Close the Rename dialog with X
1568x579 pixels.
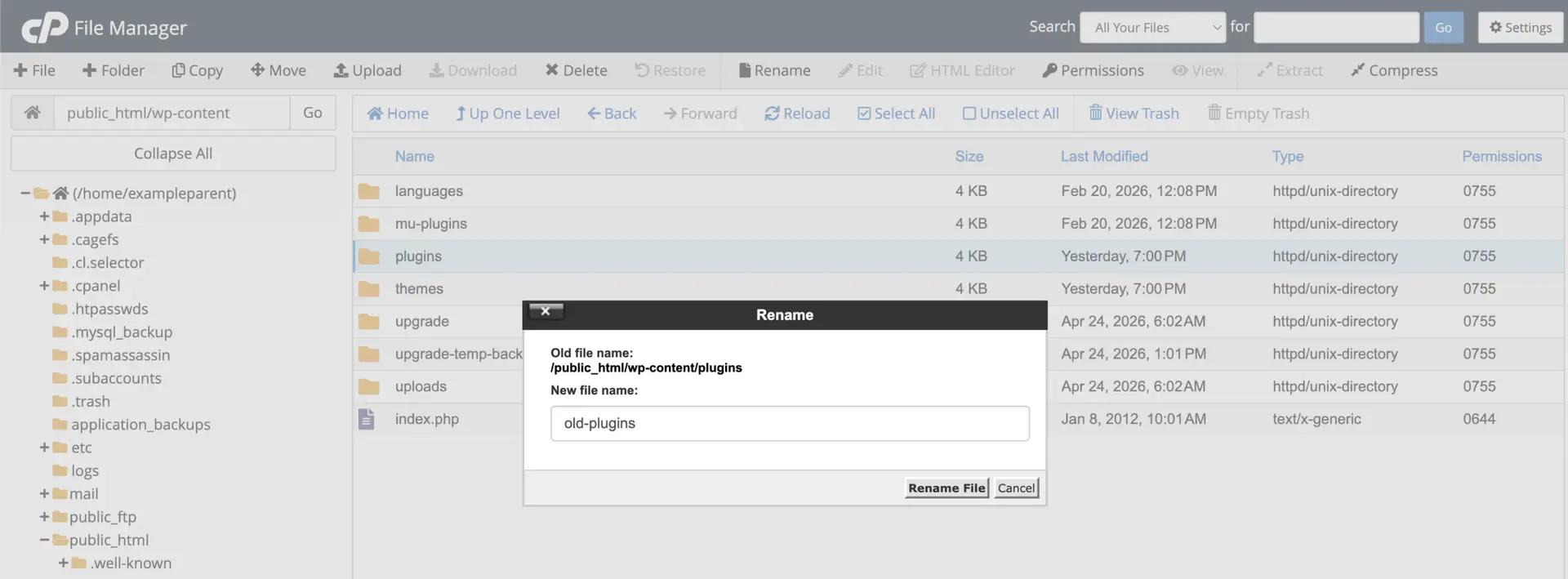(x=546, y=311)
